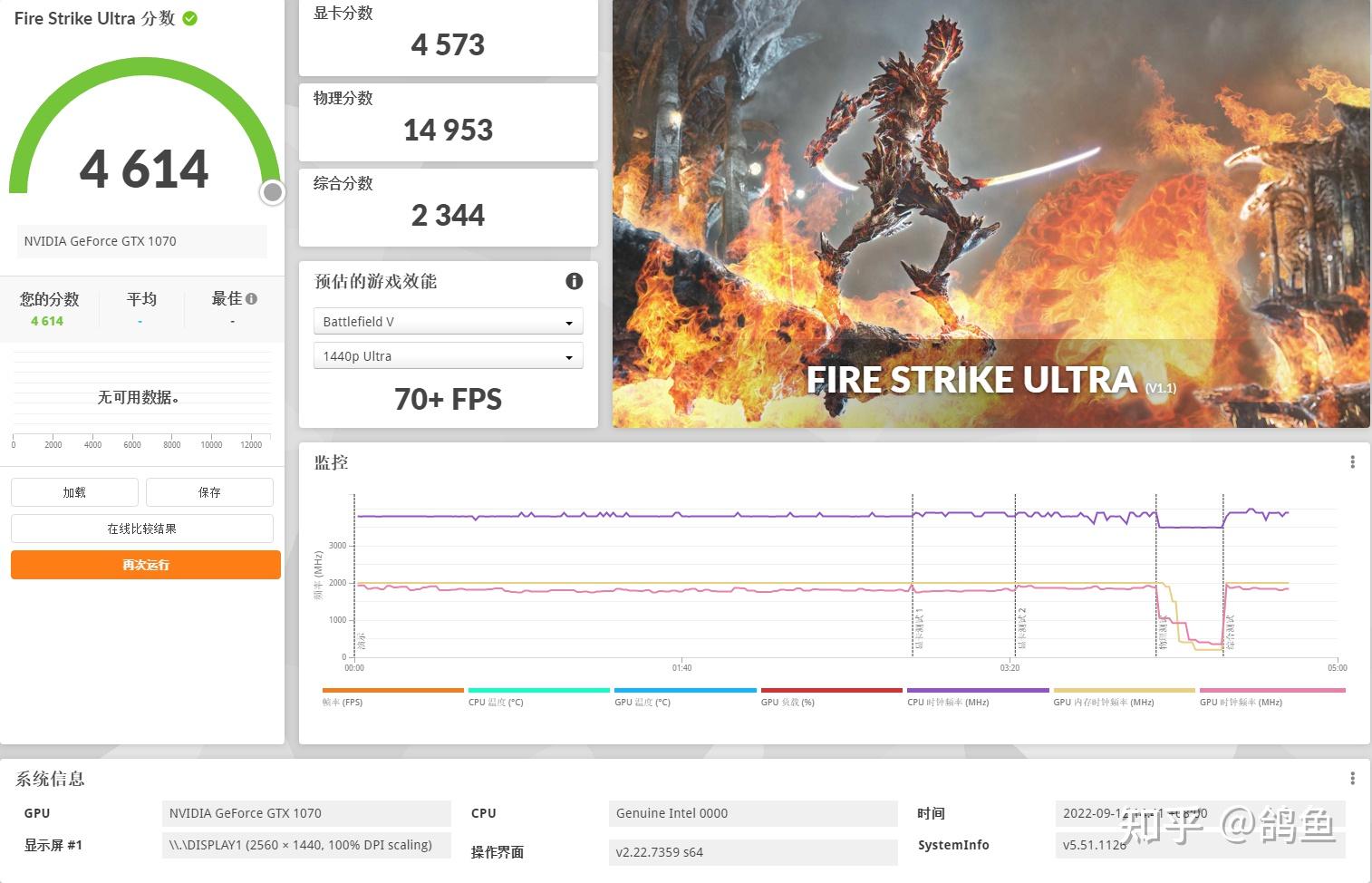Click the 在线比较结果 button
This screenshot has width=1372, height=883.
(142, 529)
